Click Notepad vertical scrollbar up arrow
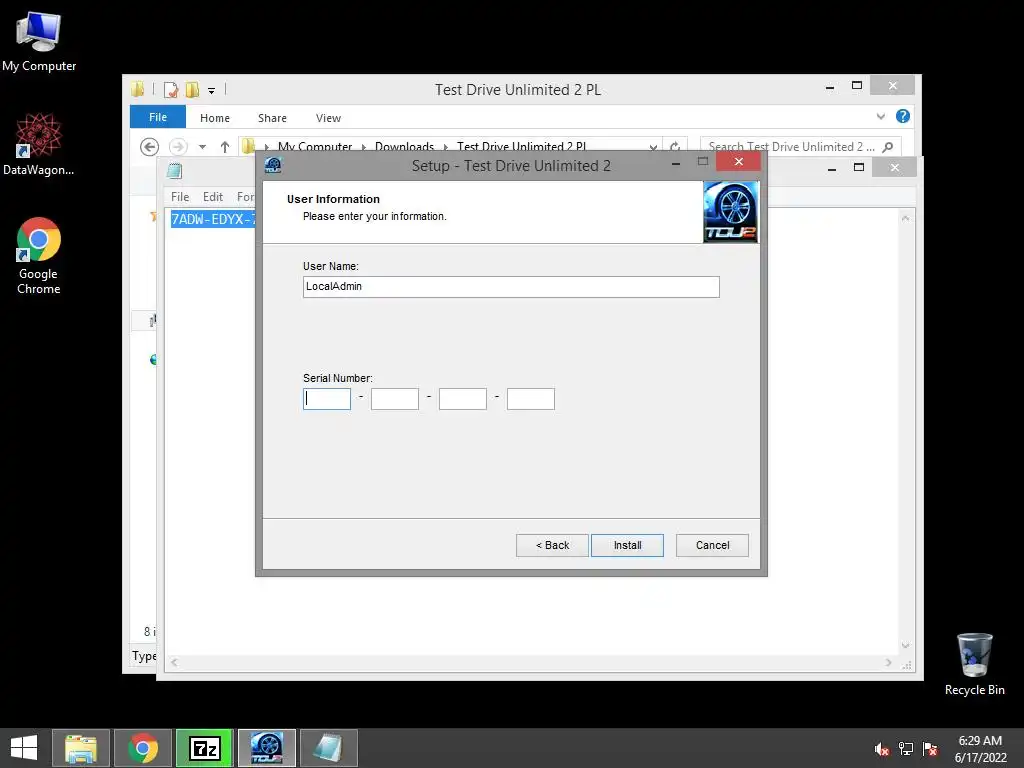 [905, 218]
